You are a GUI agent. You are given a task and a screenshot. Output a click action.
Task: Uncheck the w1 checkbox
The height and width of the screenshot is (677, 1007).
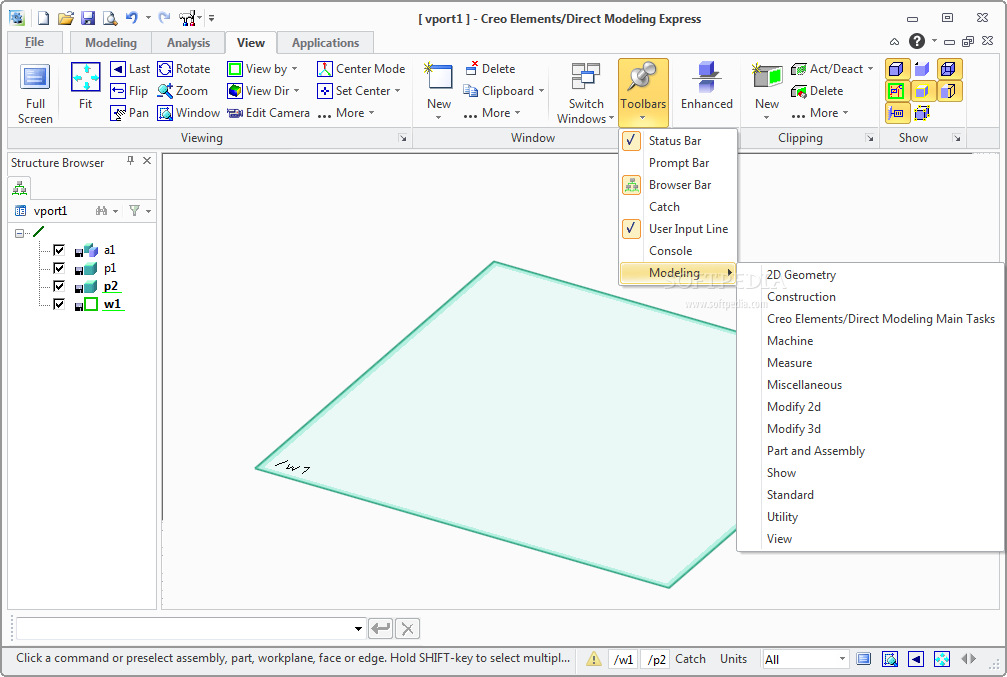(59, 304)
